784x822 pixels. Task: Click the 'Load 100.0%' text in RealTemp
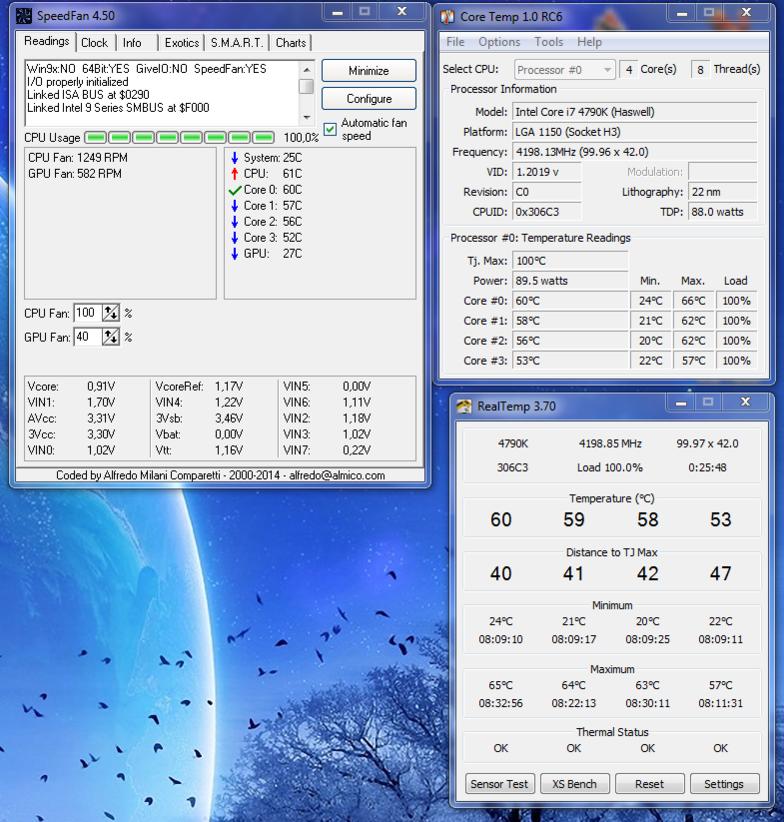609,467
